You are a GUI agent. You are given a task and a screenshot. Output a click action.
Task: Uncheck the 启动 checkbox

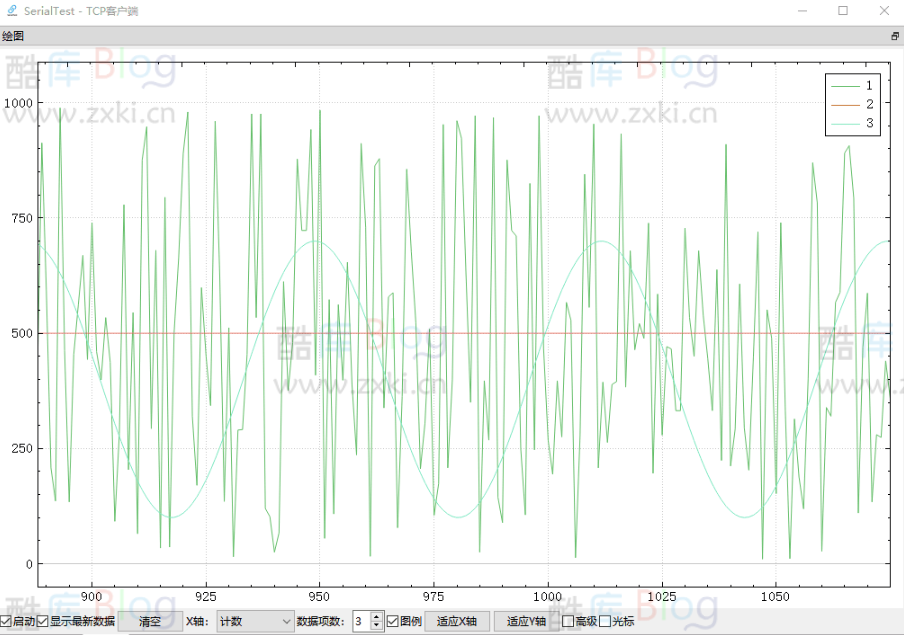[x=6, y=621]
